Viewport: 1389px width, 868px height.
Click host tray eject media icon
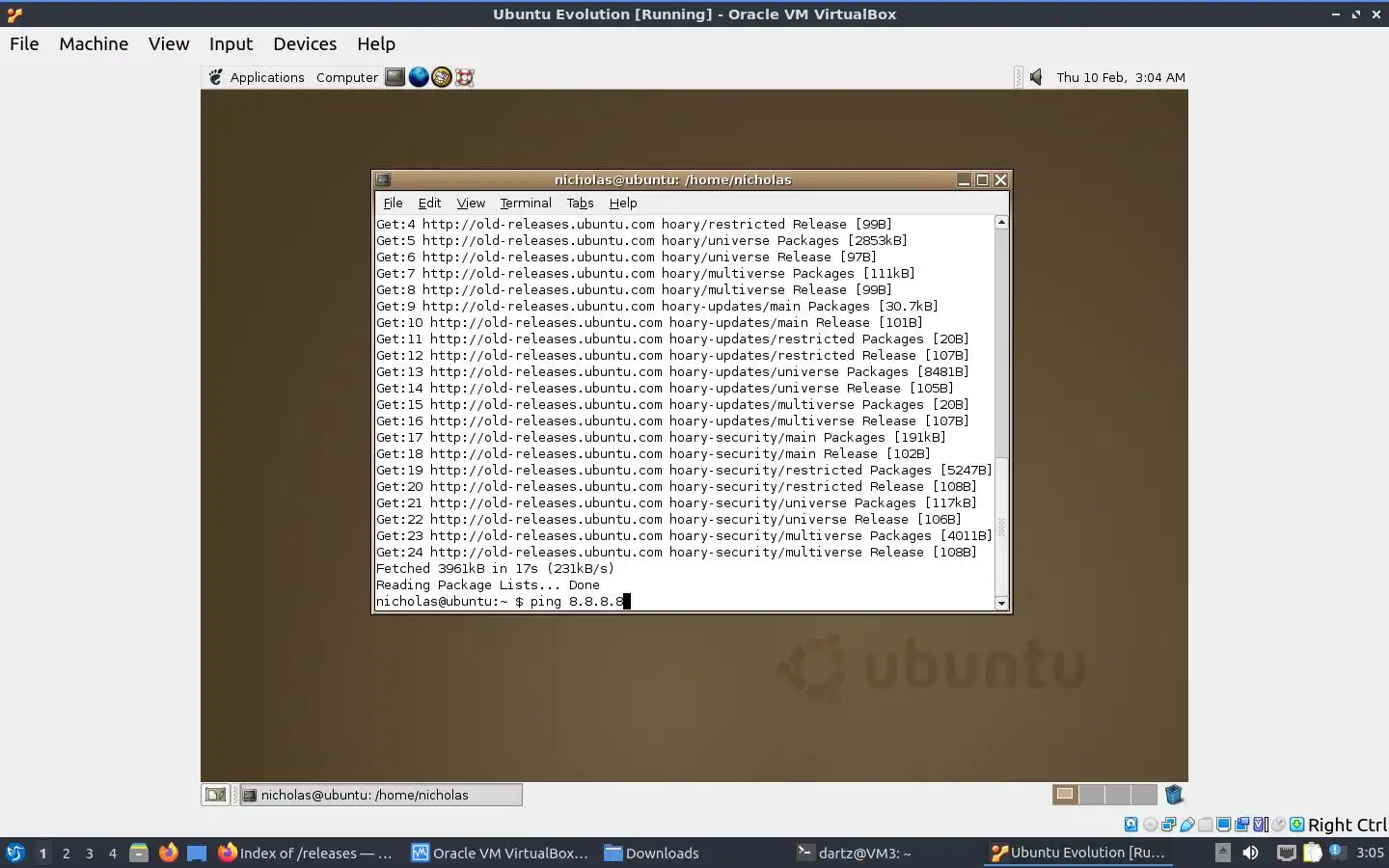coord(1222,853)
